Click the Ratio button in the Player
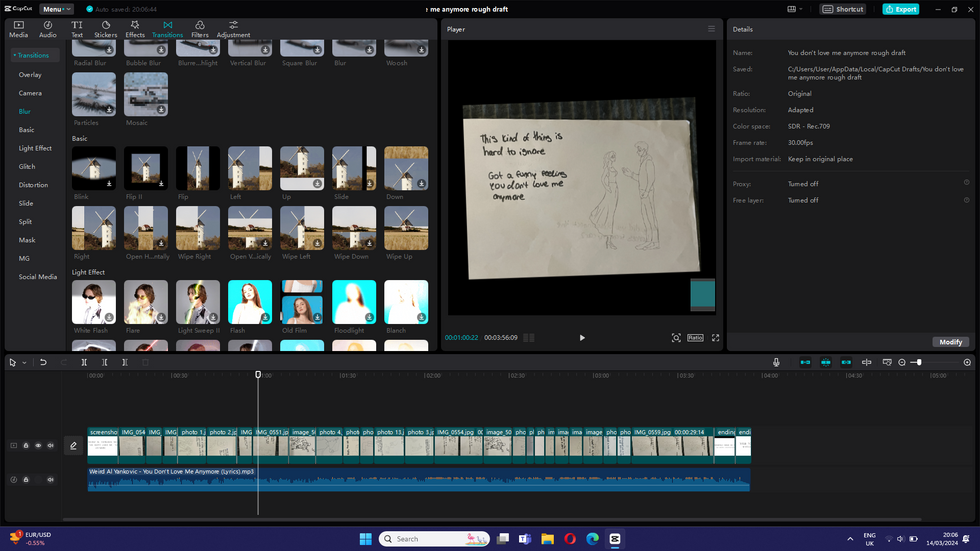 695,338
